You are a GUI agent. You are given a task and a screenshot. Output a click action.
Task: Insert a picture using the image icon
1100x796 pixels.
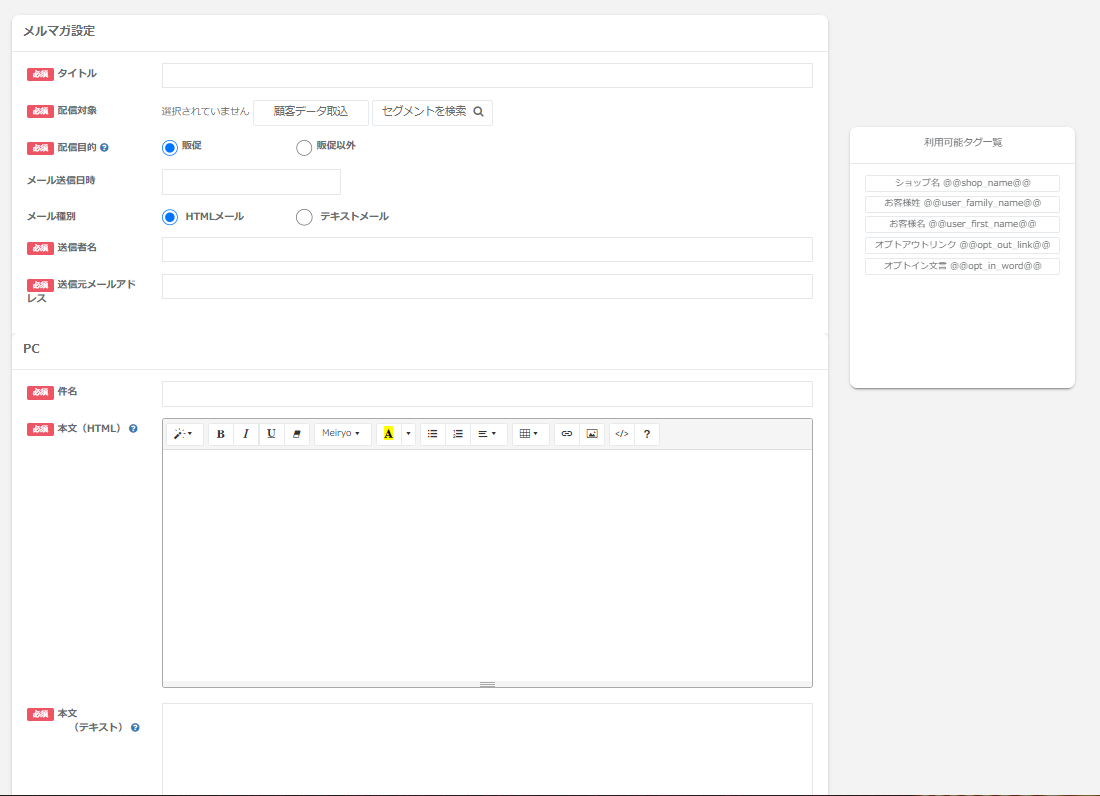[x=592, y=434]
